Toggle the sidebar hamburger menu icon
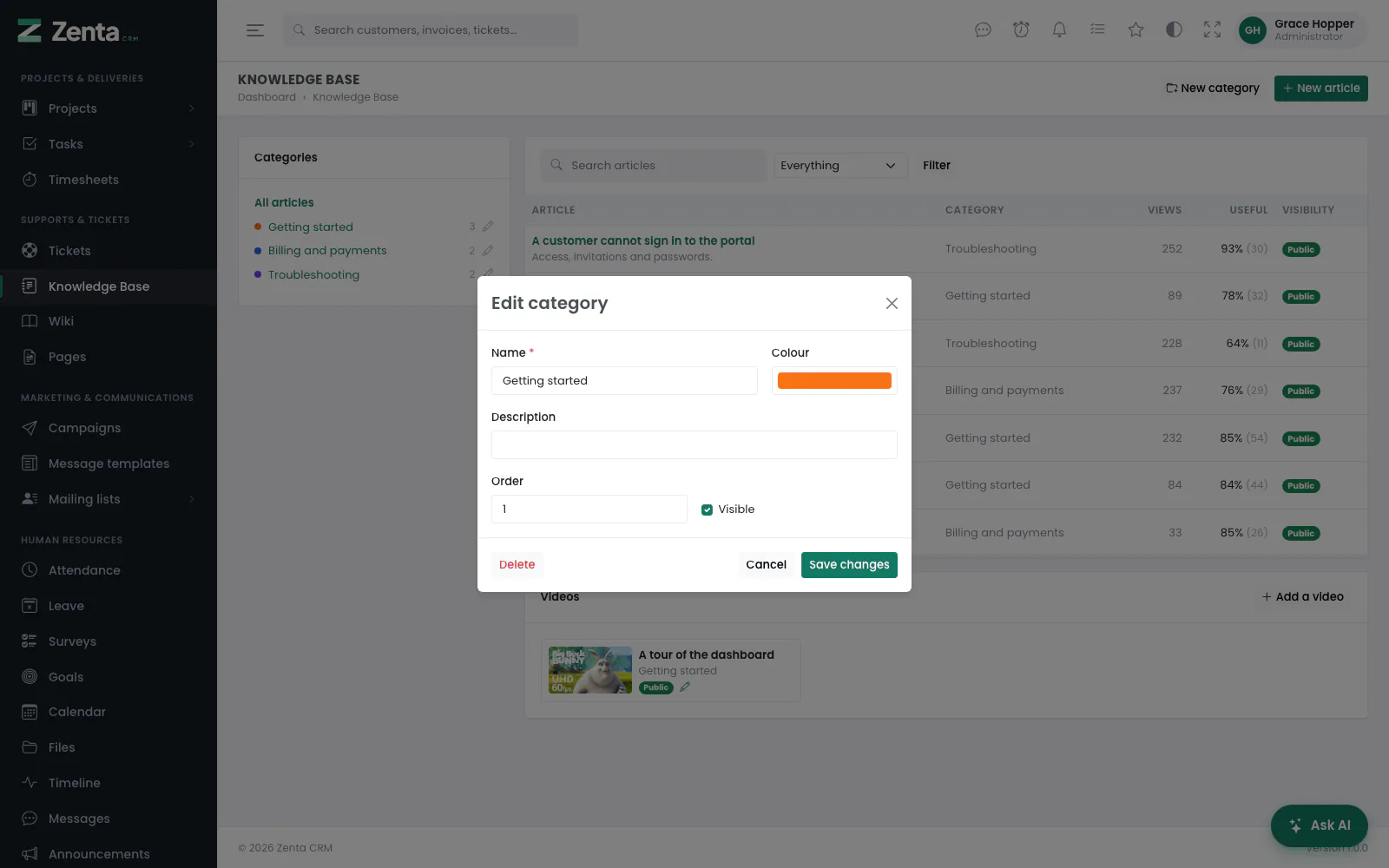 coord(254,30)
